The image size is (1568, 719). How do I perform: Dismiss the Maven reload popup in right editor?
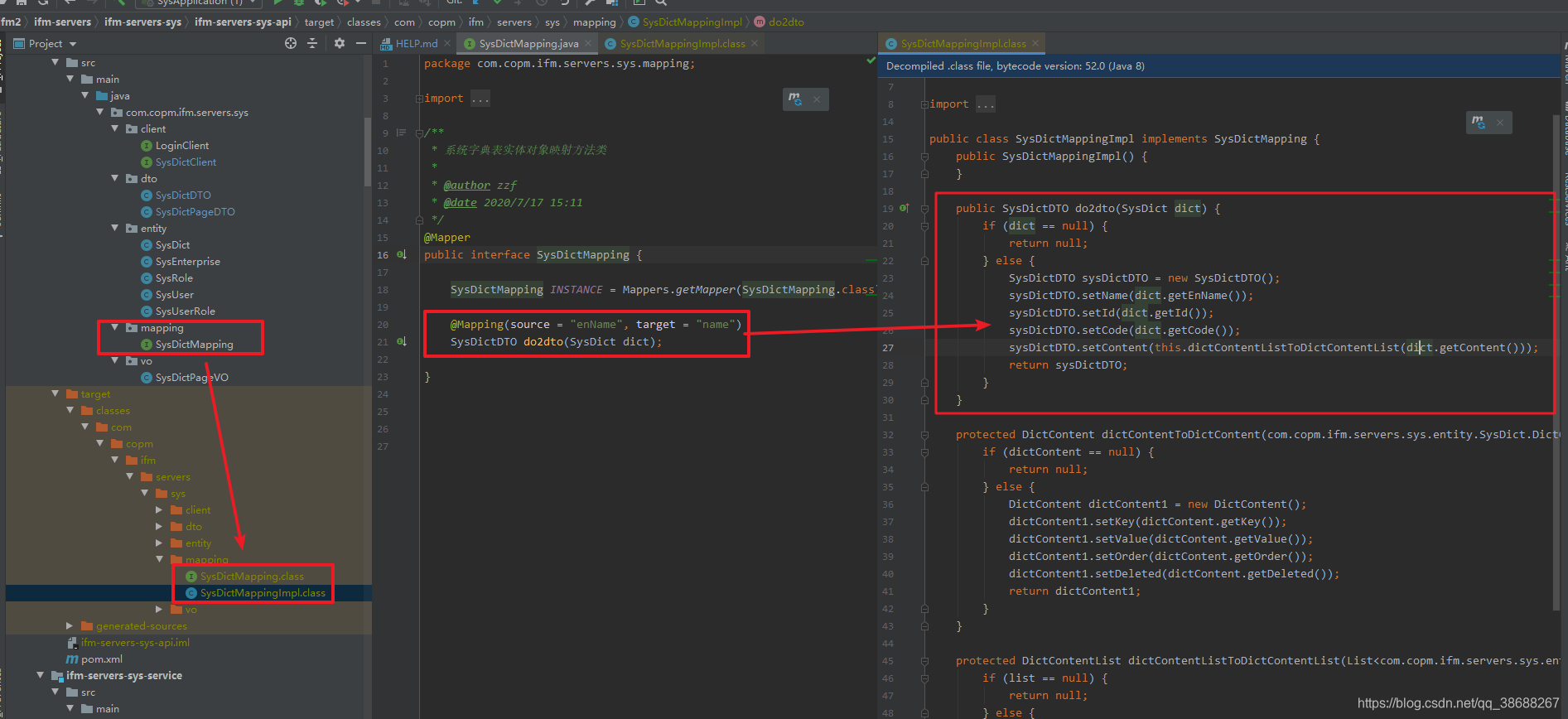[1500, 123]
